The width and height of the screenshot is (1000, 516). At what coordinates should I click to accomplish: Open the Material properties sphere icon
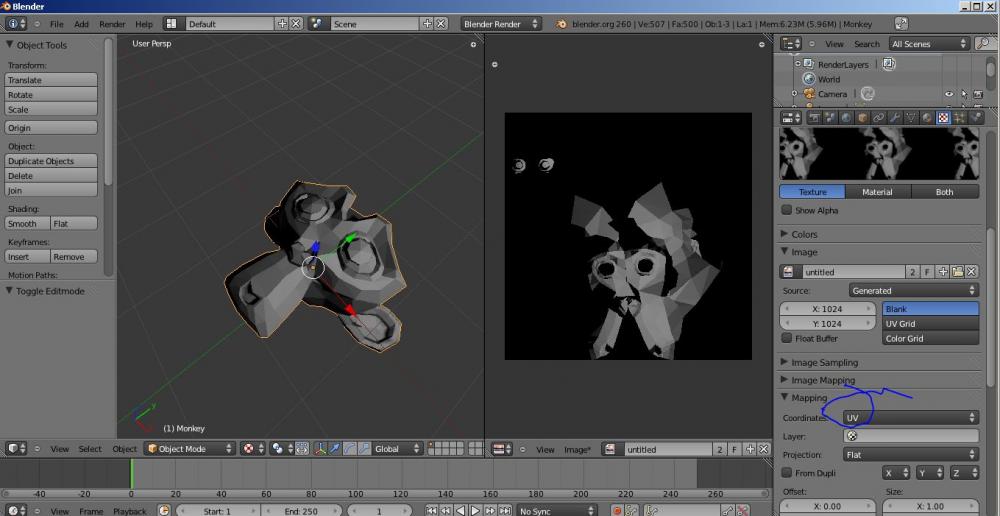pos(927,118)
